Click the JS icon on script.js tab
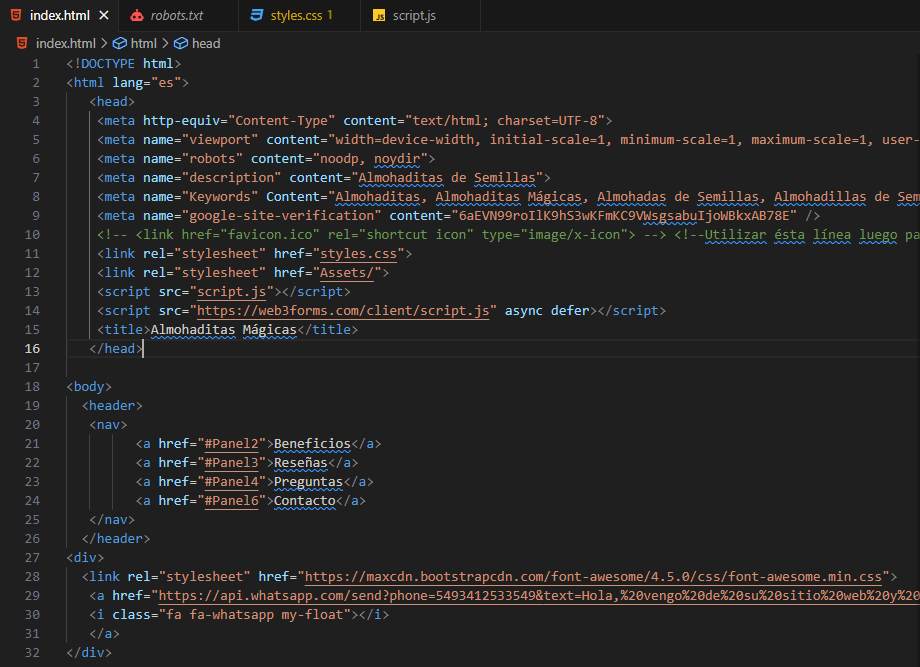Screen dimensions: 920x667 [379, 16]
